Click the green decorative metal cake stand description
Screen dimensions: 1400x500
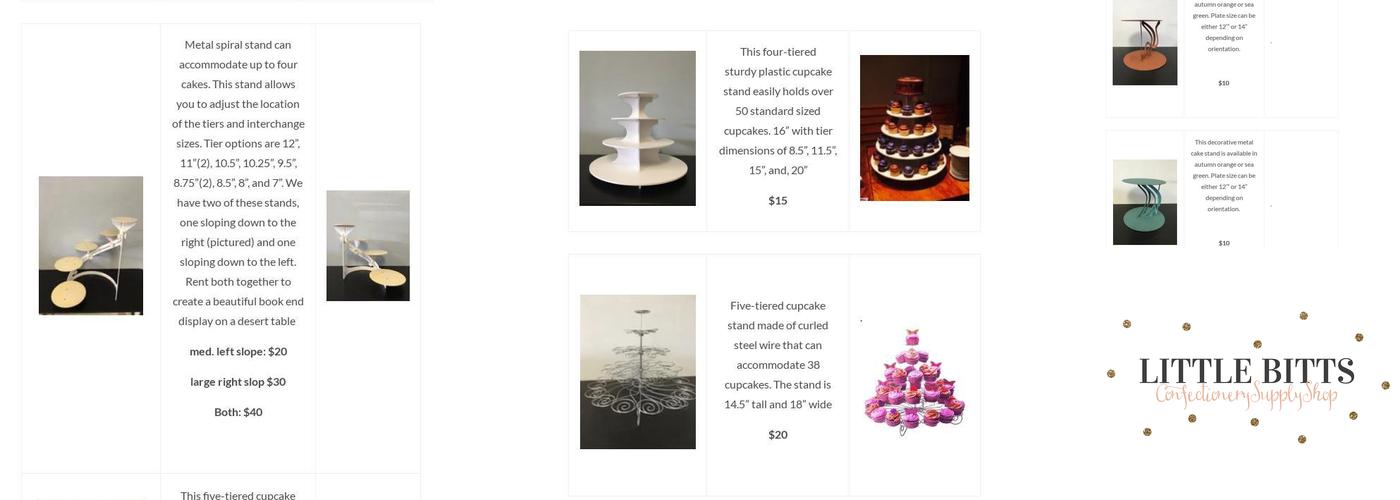pos(1224,175)
